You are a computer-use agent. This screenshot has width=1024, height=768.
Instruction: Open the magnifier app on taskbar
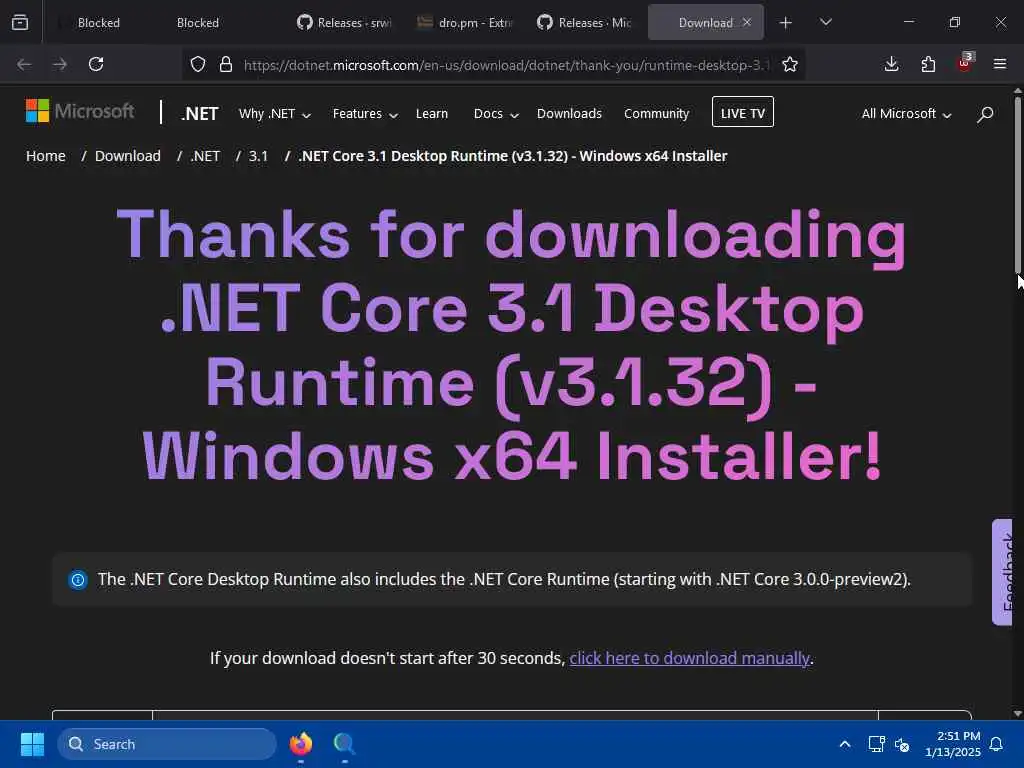(344, 744)
